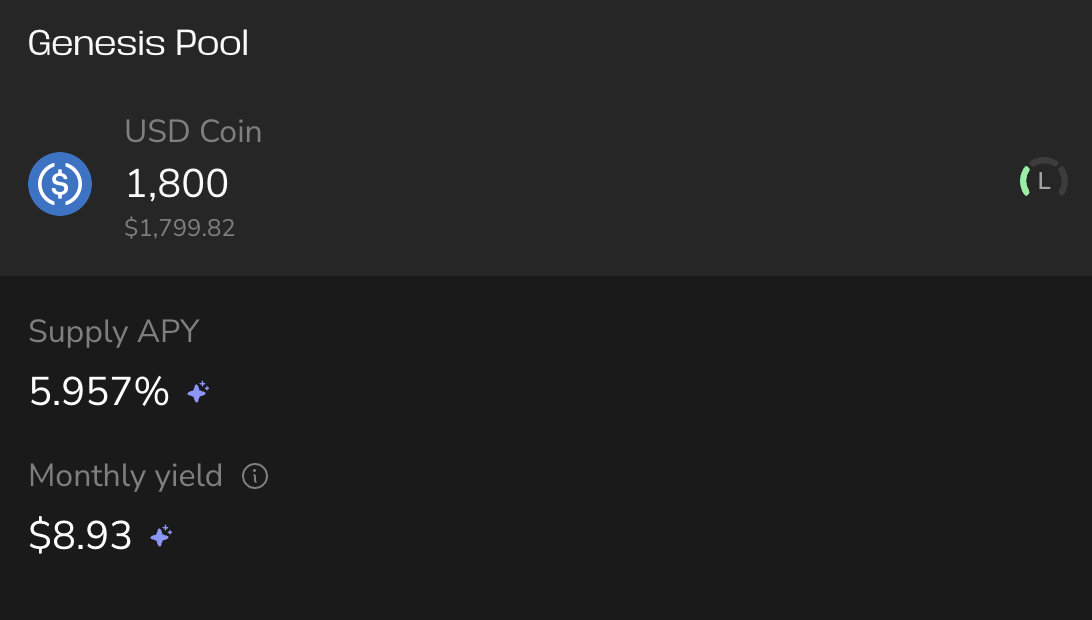Open the Monthly yield info tooltip icon
The width and height of the screenshot is (1092, 620).
(x=255, y=477)
